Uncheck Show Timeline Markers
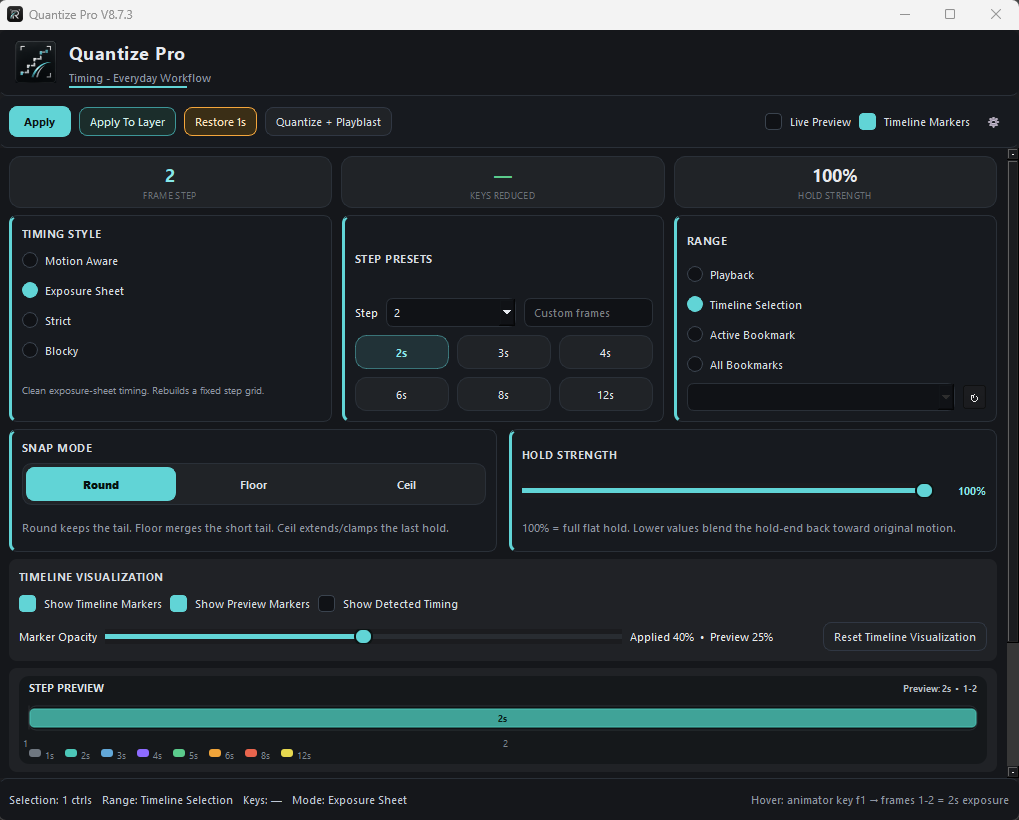1019x820 pixels. (27, 604)
